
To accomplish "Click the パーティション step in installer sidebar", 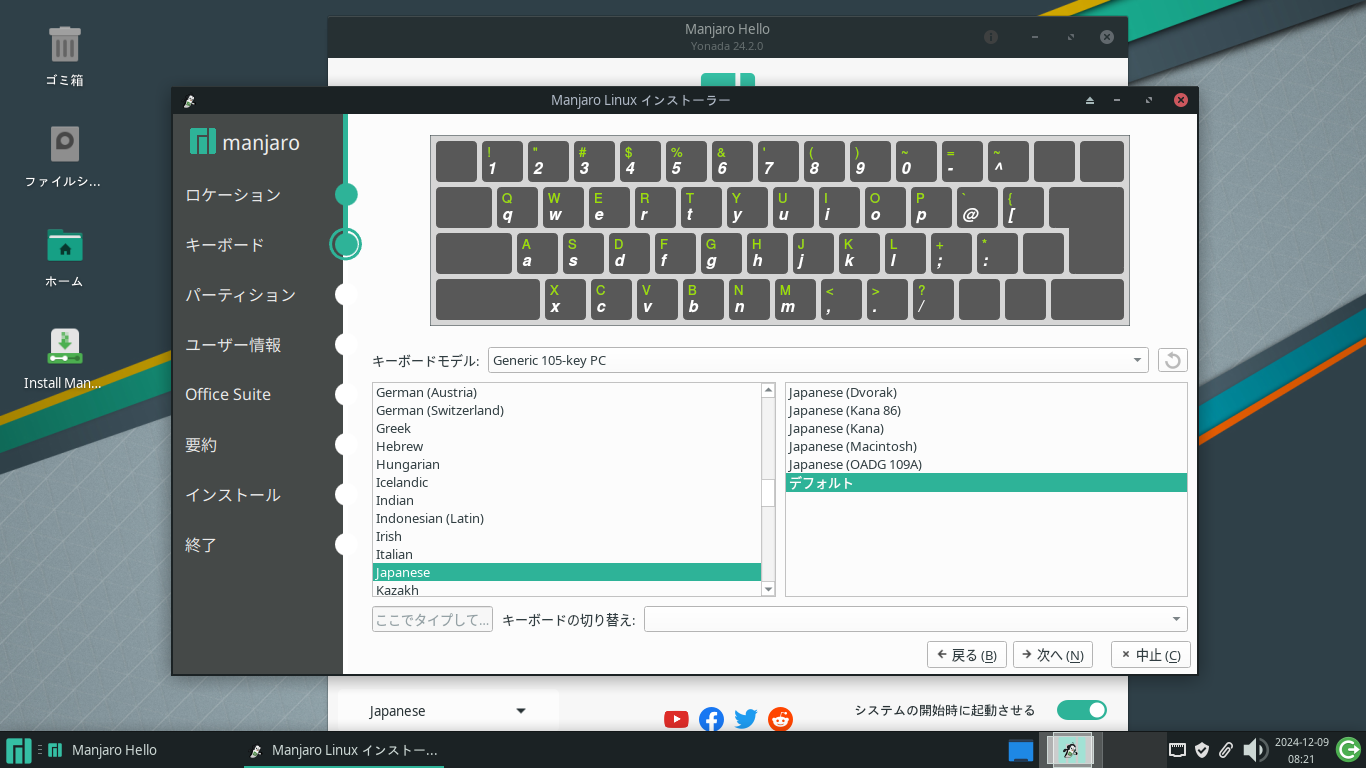I will pyautogui.click(x=241, y=295).
